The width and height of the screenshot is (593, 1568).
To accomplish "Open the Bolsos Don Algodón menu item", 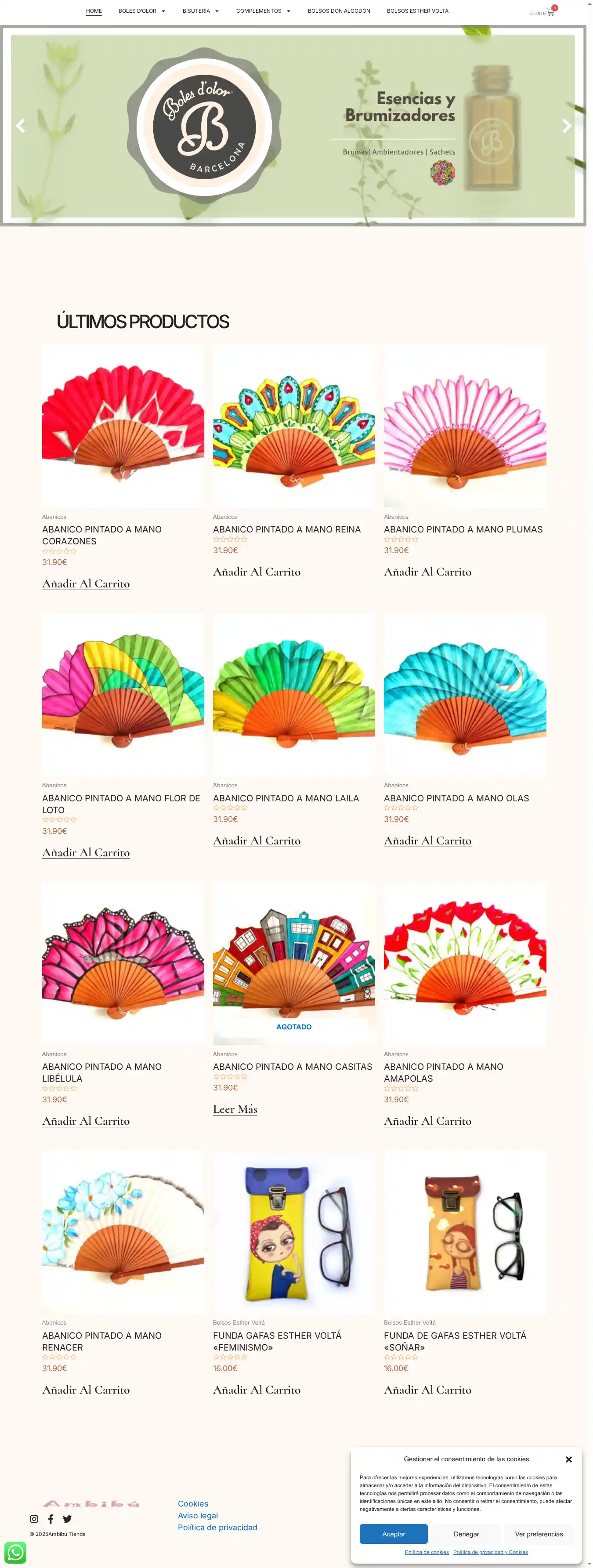I will click(x=339, y=11).
